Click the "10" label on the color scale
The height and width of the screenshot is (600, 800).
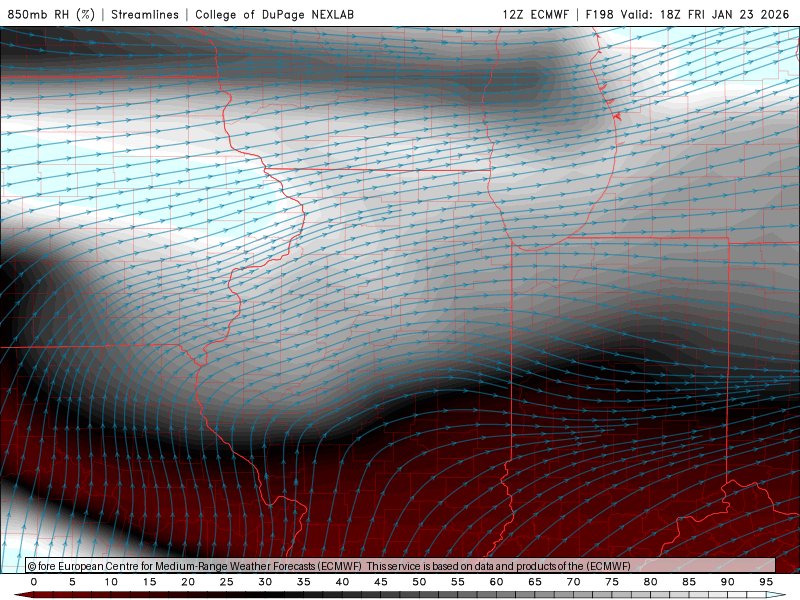(x=111, y=582)
